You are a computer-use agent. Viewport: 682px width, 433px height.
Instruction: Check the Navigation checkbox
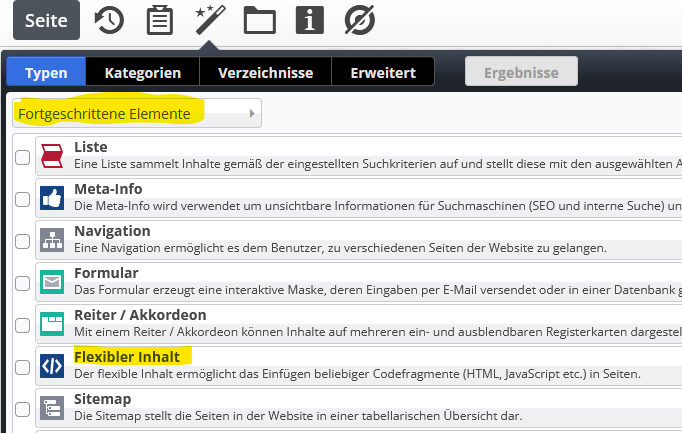pos(23,241)
